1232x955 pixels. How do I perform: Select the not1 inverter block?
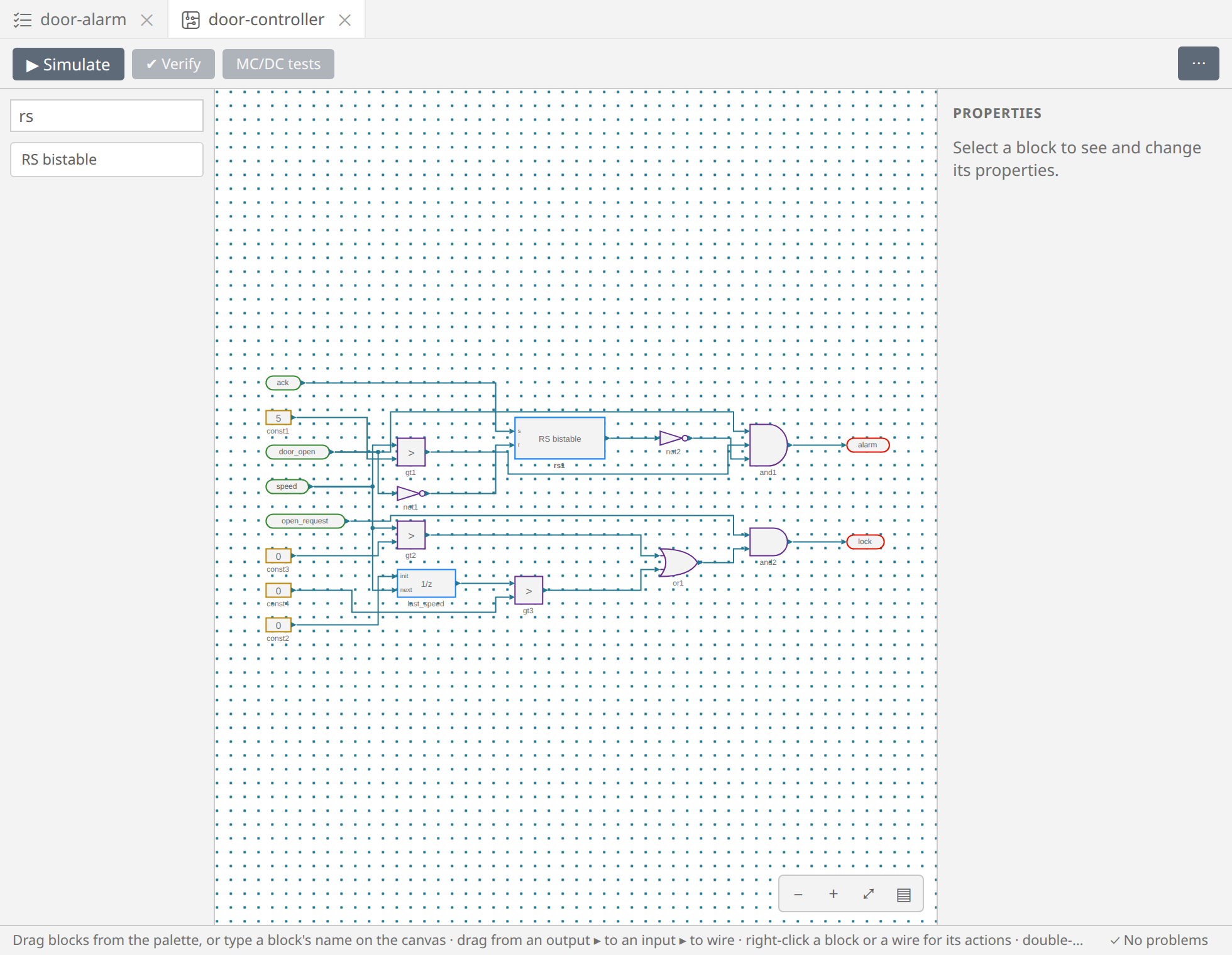(x=411, y=493)
